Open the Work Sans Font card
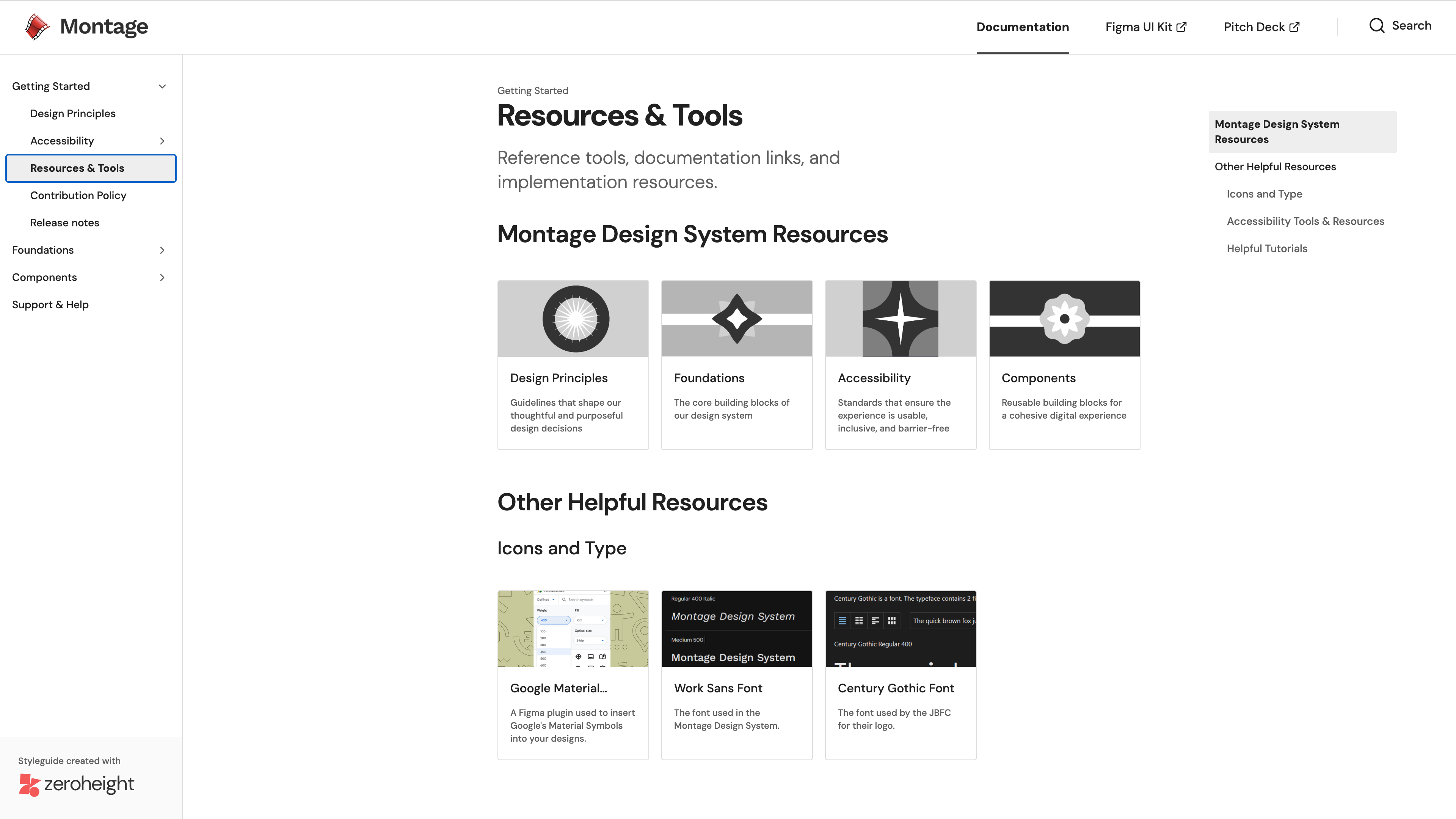Viewport: 1456px width, 819px height. click(736, 688)
